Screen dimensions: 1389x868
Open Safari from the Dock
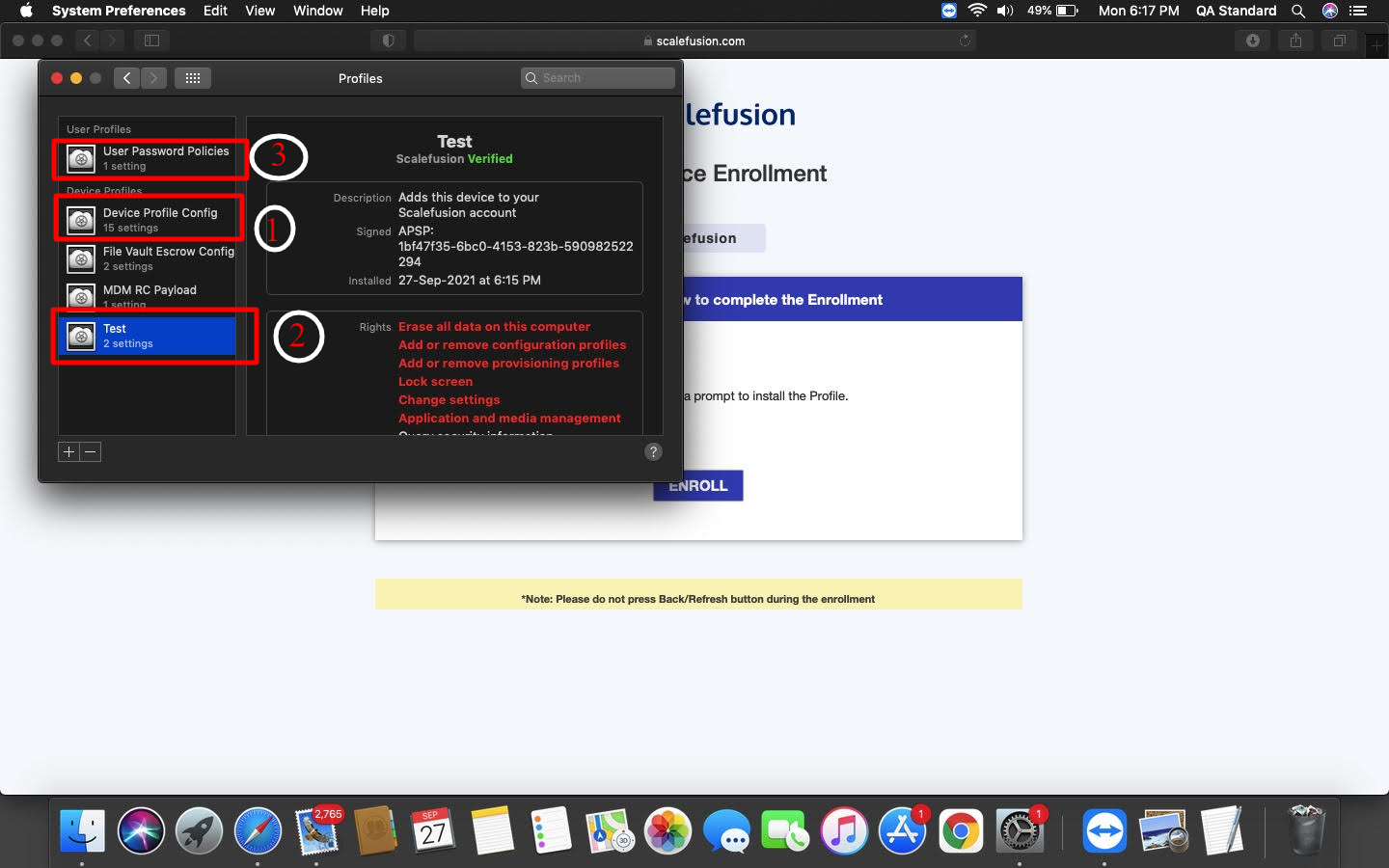point(258,830)
